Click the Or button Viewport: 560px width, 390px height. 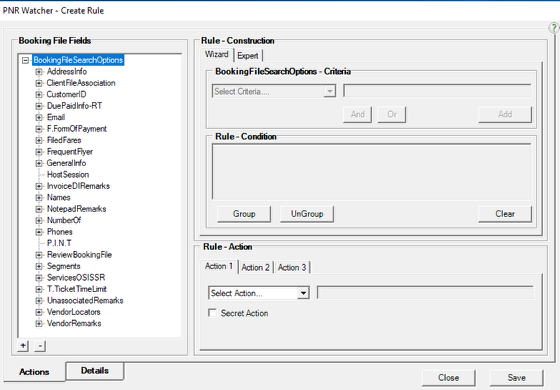392,114
